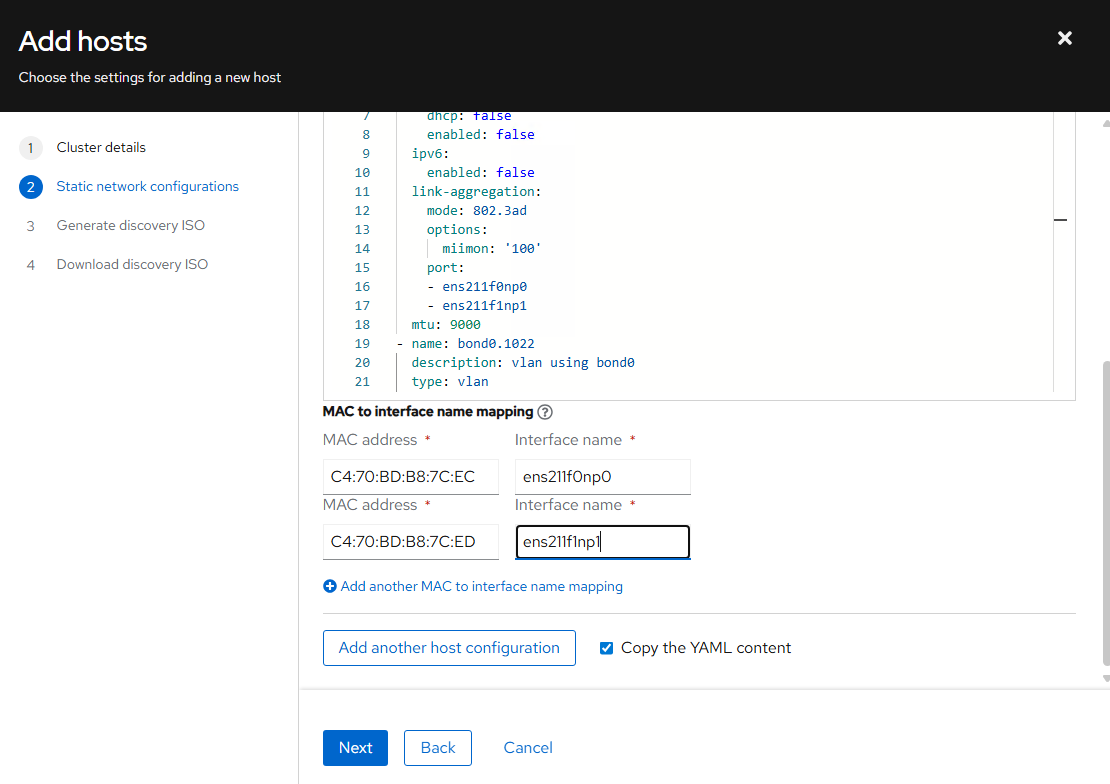Collapse the YAML block using the minus icon

point(1060,219)
